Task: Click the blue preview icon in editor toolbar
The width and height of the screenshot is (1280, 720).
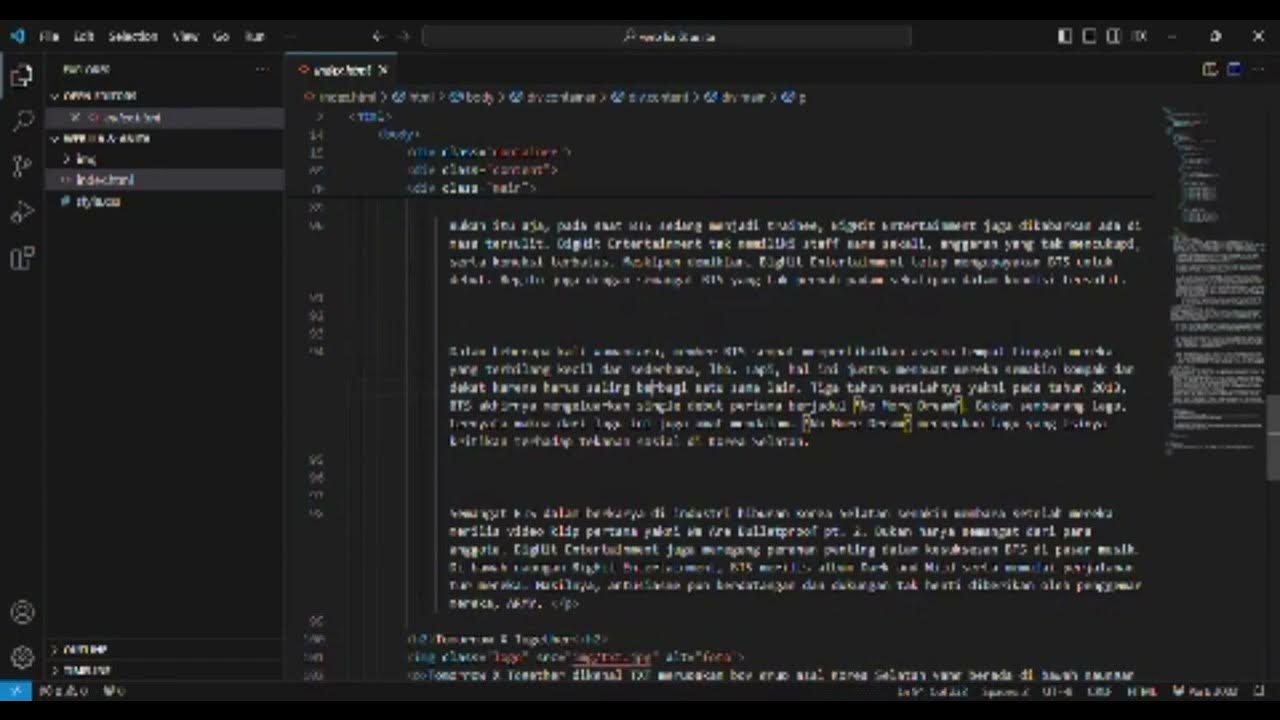Action: point(1234,70)
